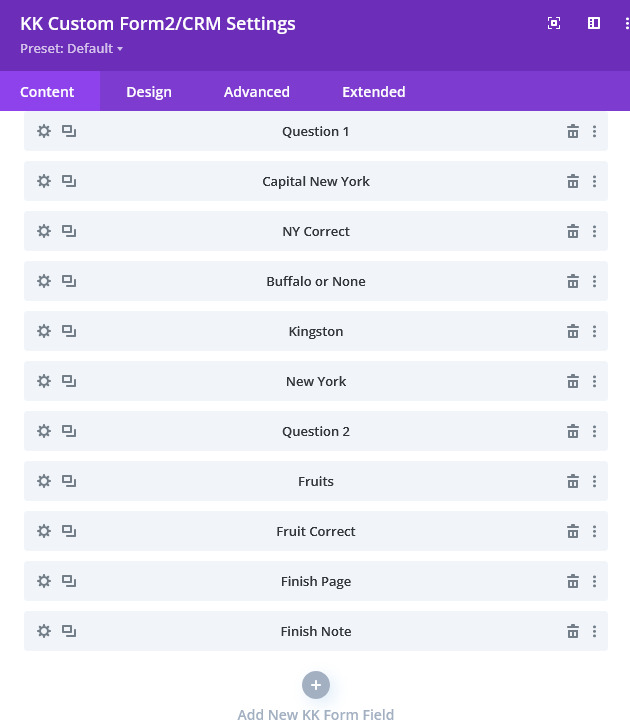Open the Extended tab
The width and height of the screenshot is (630, 725).
pos(374,92)
